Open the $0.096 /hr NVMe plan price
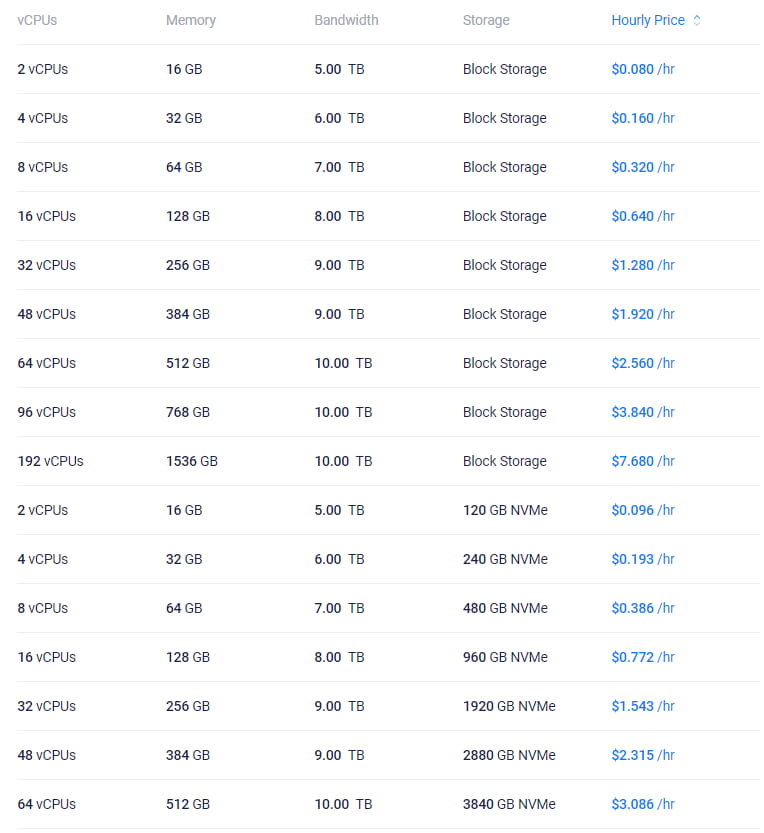 point(643,510)
